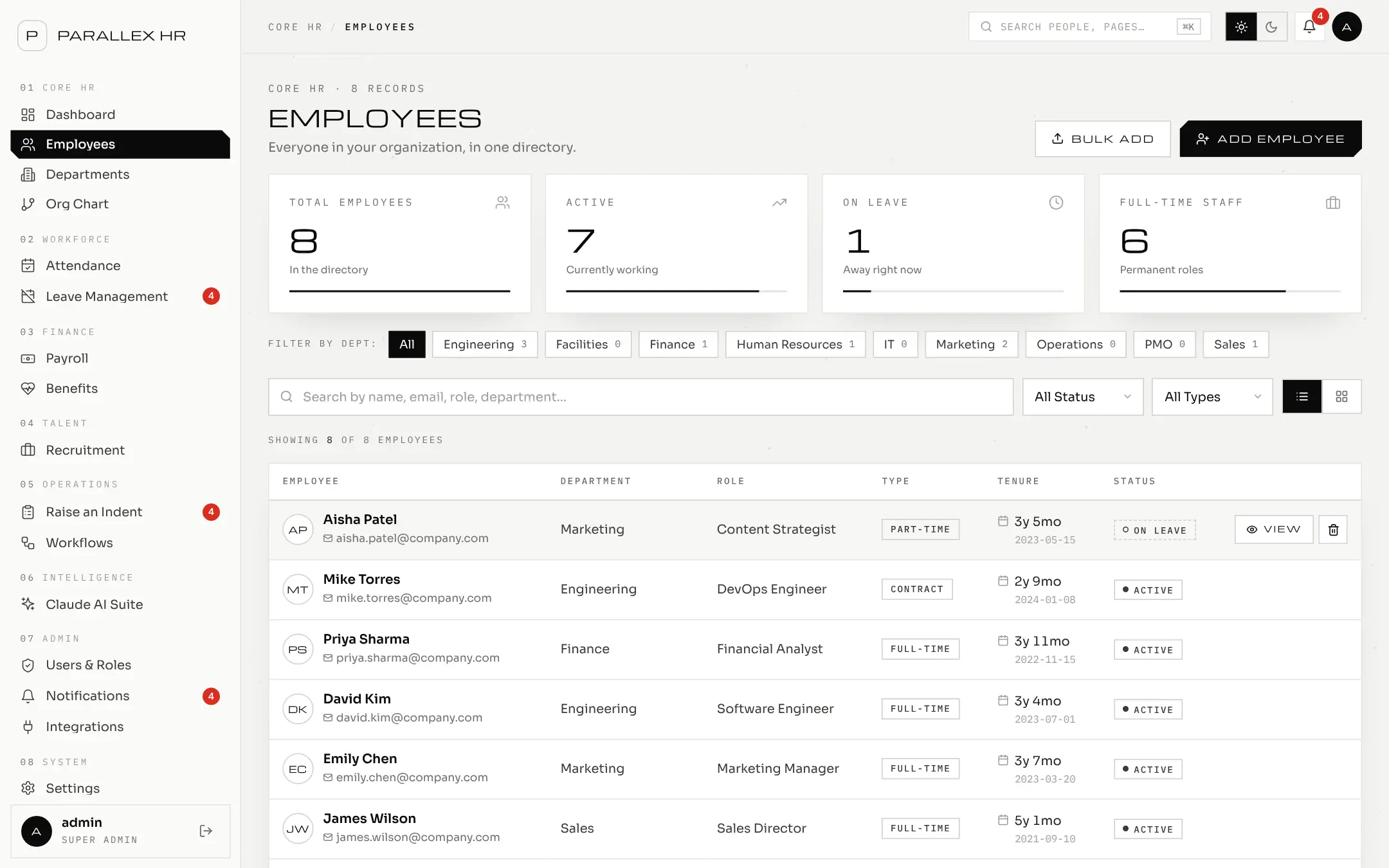1389x868 pixels.
Task: Select the All department filter
Action: [406, 345]
